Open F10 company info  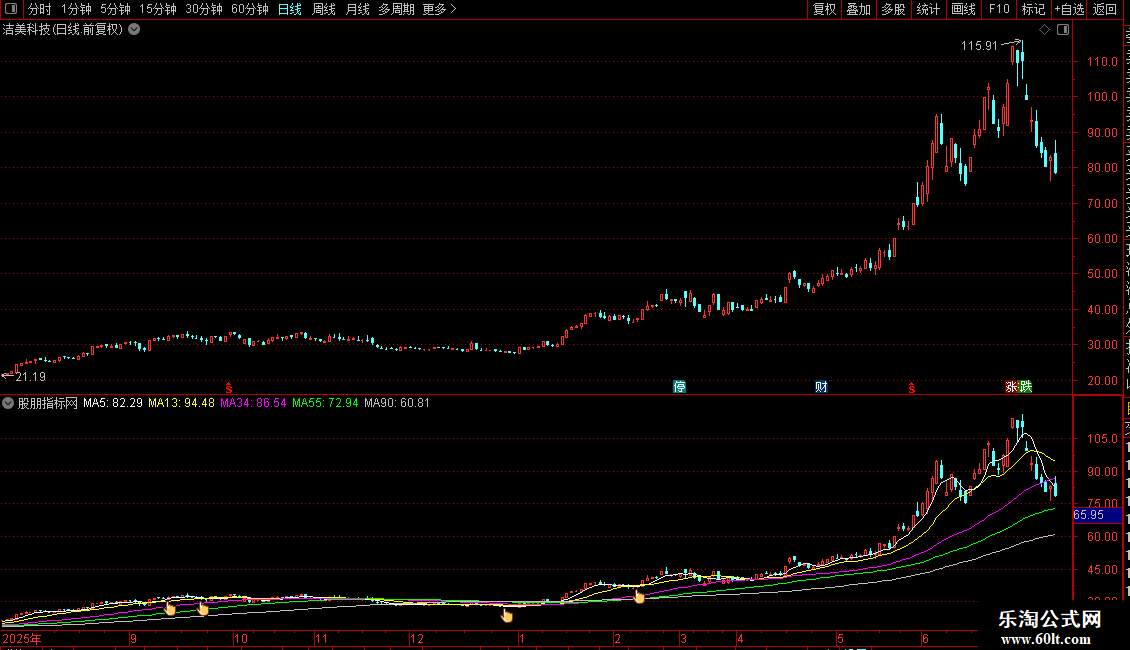[999, 9]
